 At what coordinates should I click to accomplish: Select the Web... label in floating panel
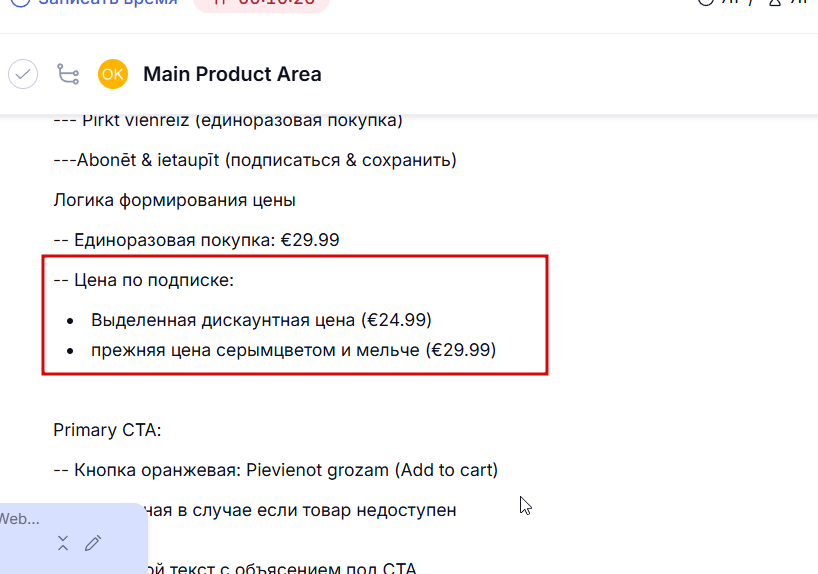19,519
